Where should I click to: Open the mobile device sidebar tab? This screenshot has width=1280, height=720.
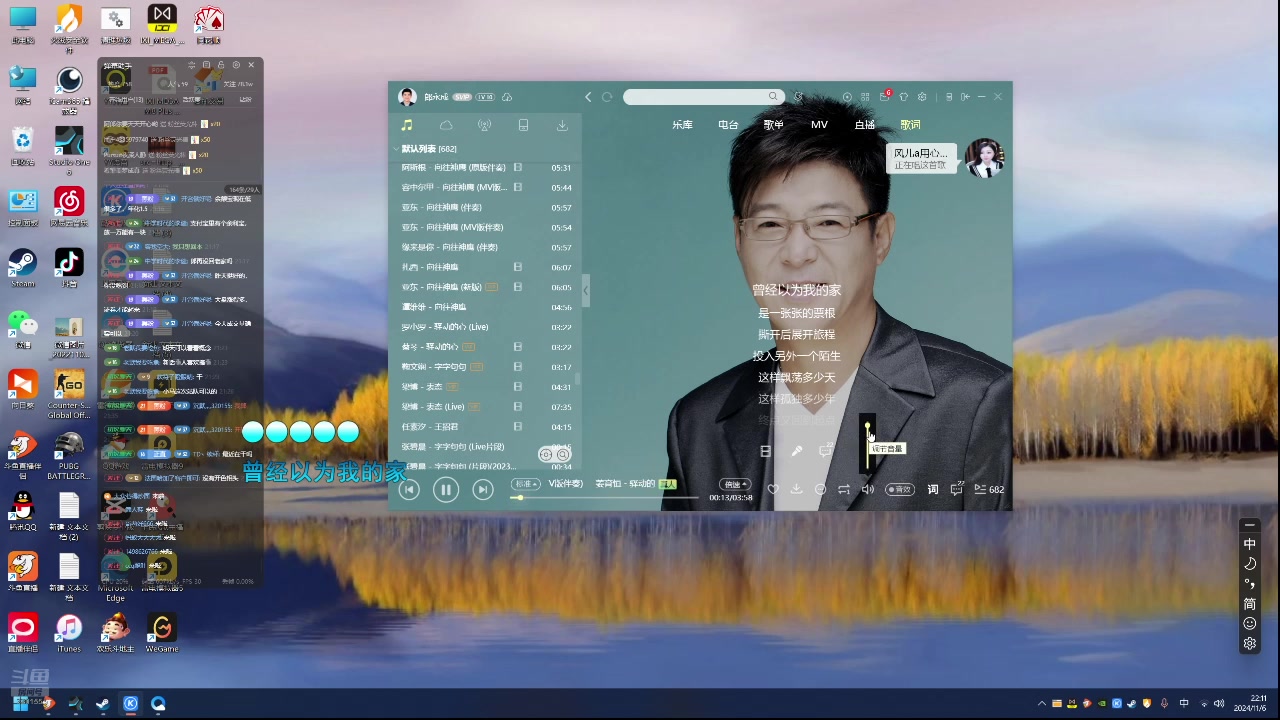pyautogui.click(x=523, y=125)
